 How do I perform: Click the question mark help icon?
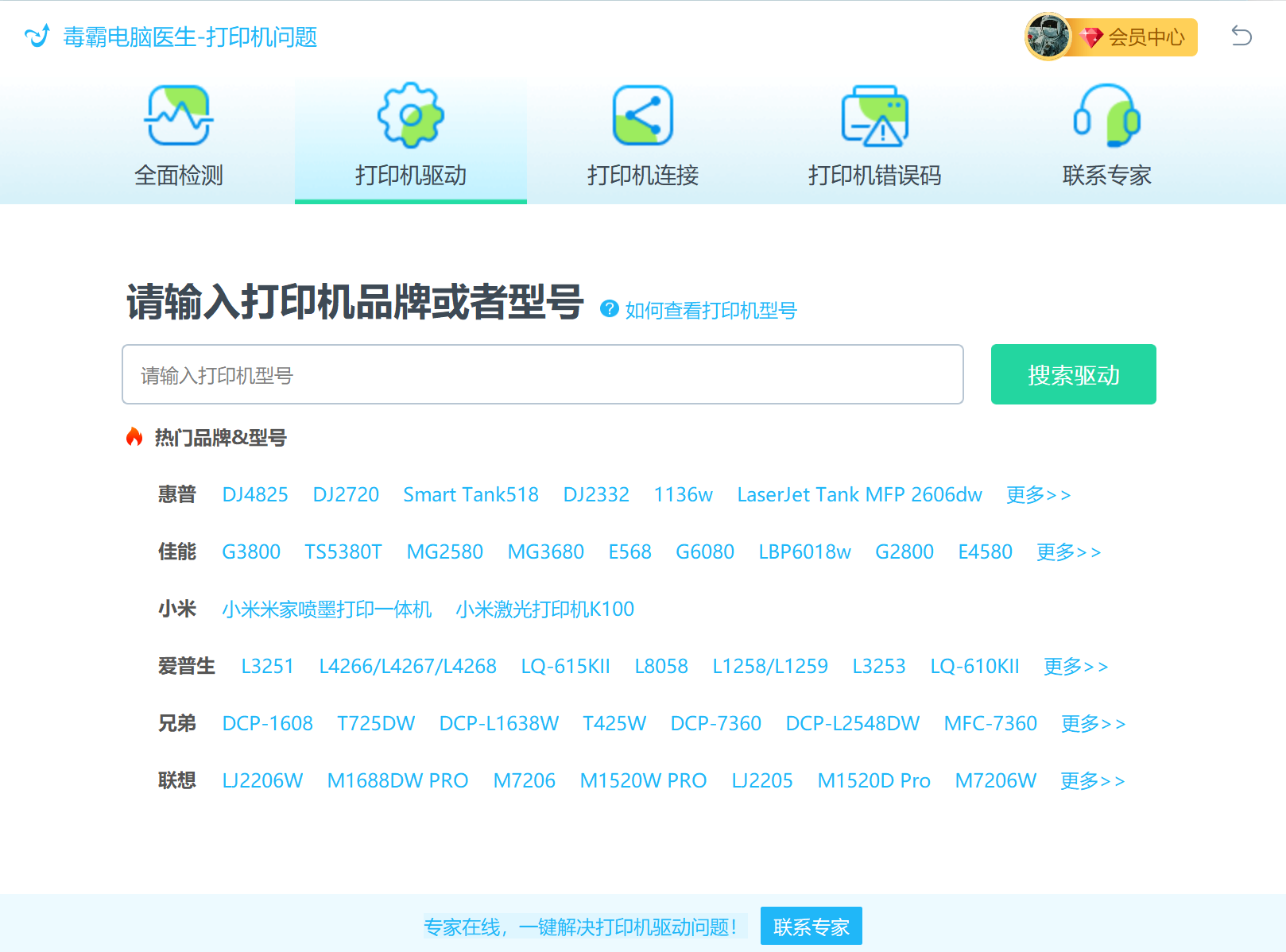(610, 308)
